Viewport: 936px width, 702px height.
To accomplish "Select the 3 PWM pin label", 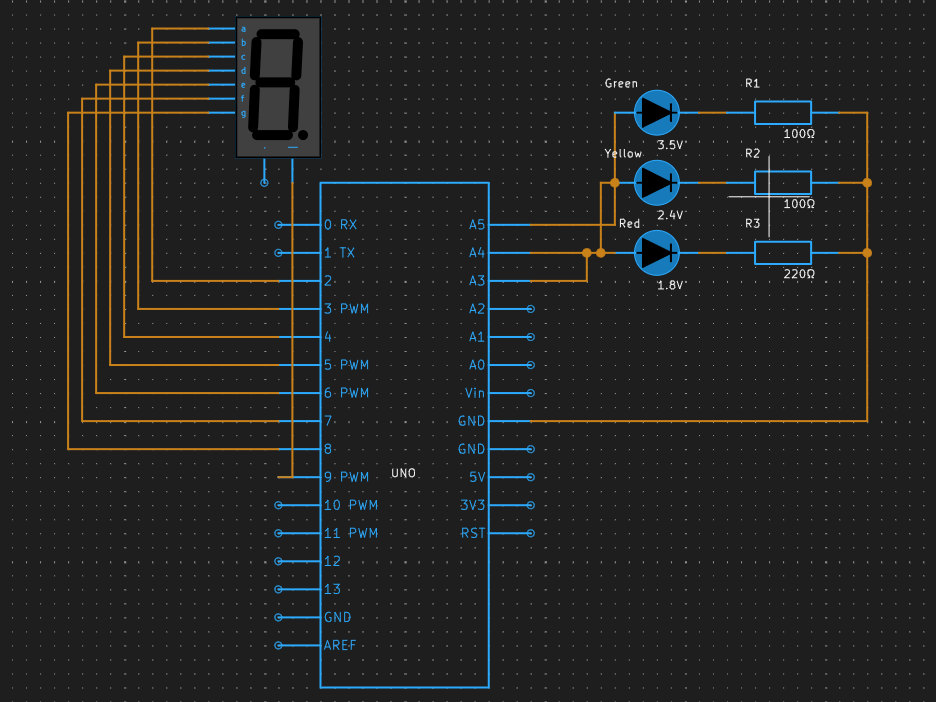I will pyautogui.click(x=345, y=308).
